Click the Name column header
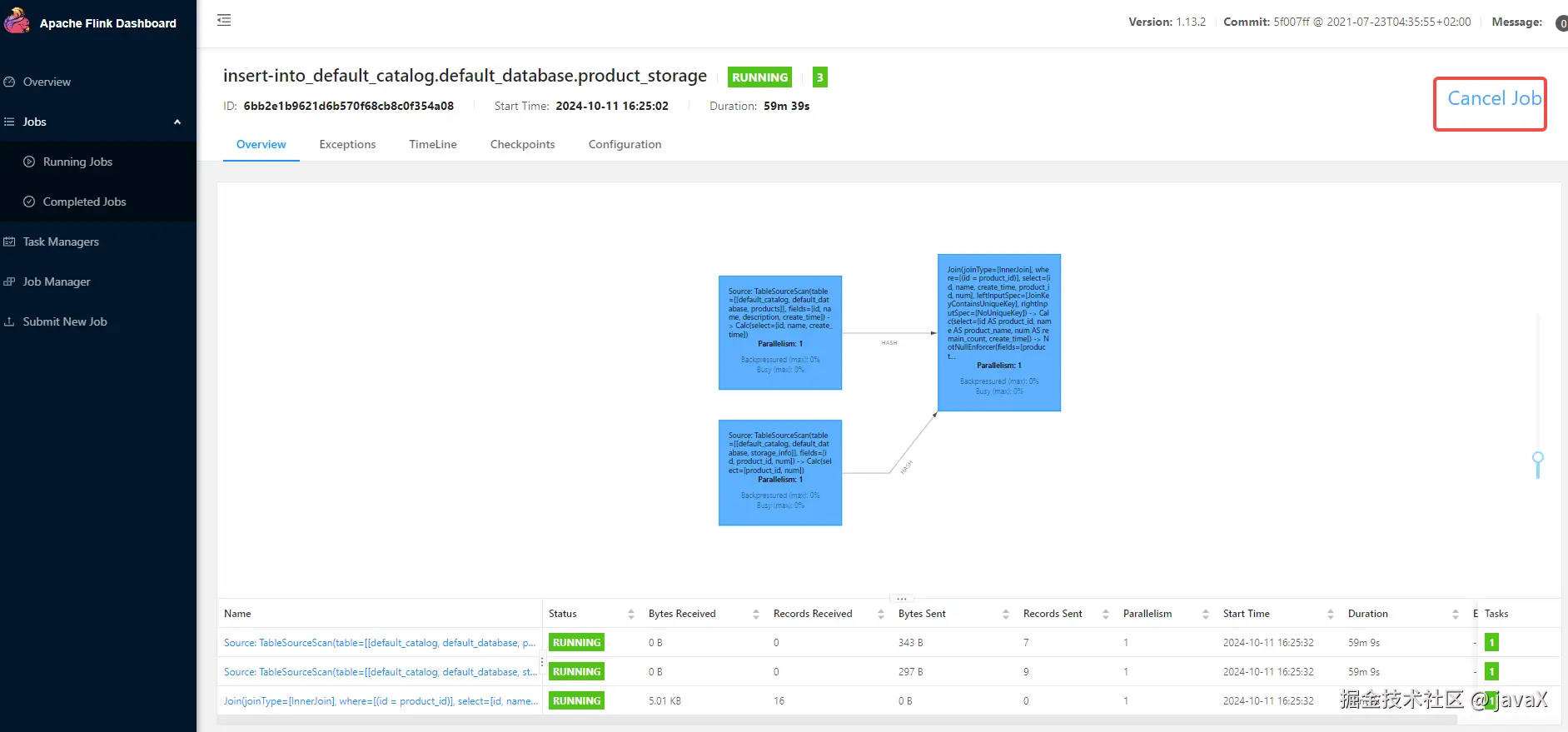Screen dimensions: 1568x732 click(237, 614)
